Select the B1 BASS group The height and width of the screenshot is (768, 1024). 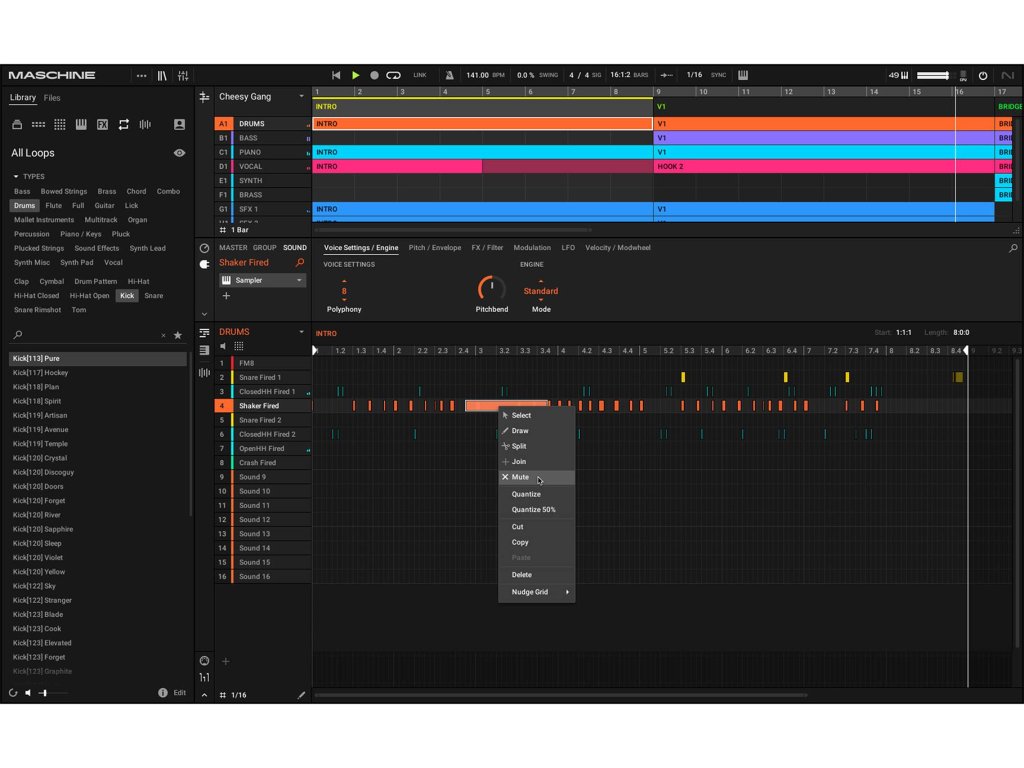click(x=263, y=138)
